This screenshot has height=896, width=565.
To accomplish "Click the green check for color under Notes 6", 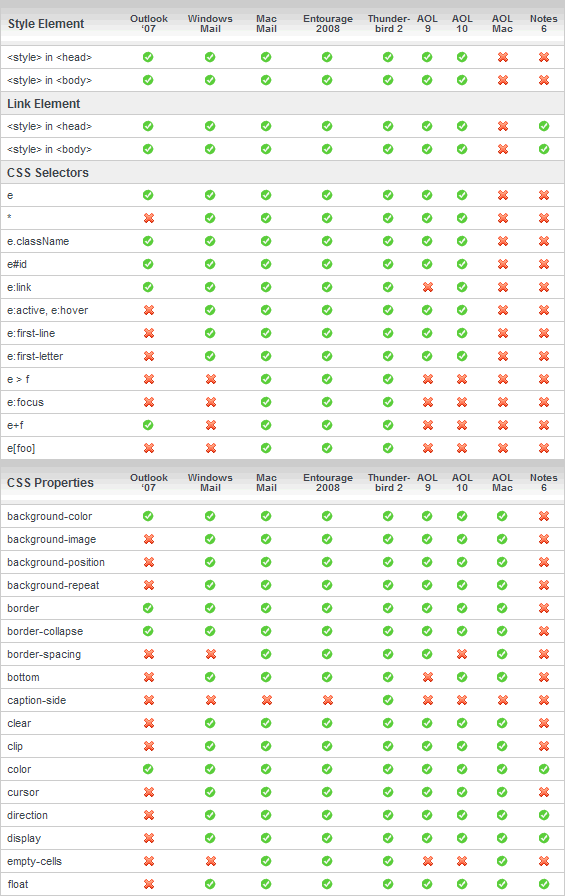I will 544,769.
